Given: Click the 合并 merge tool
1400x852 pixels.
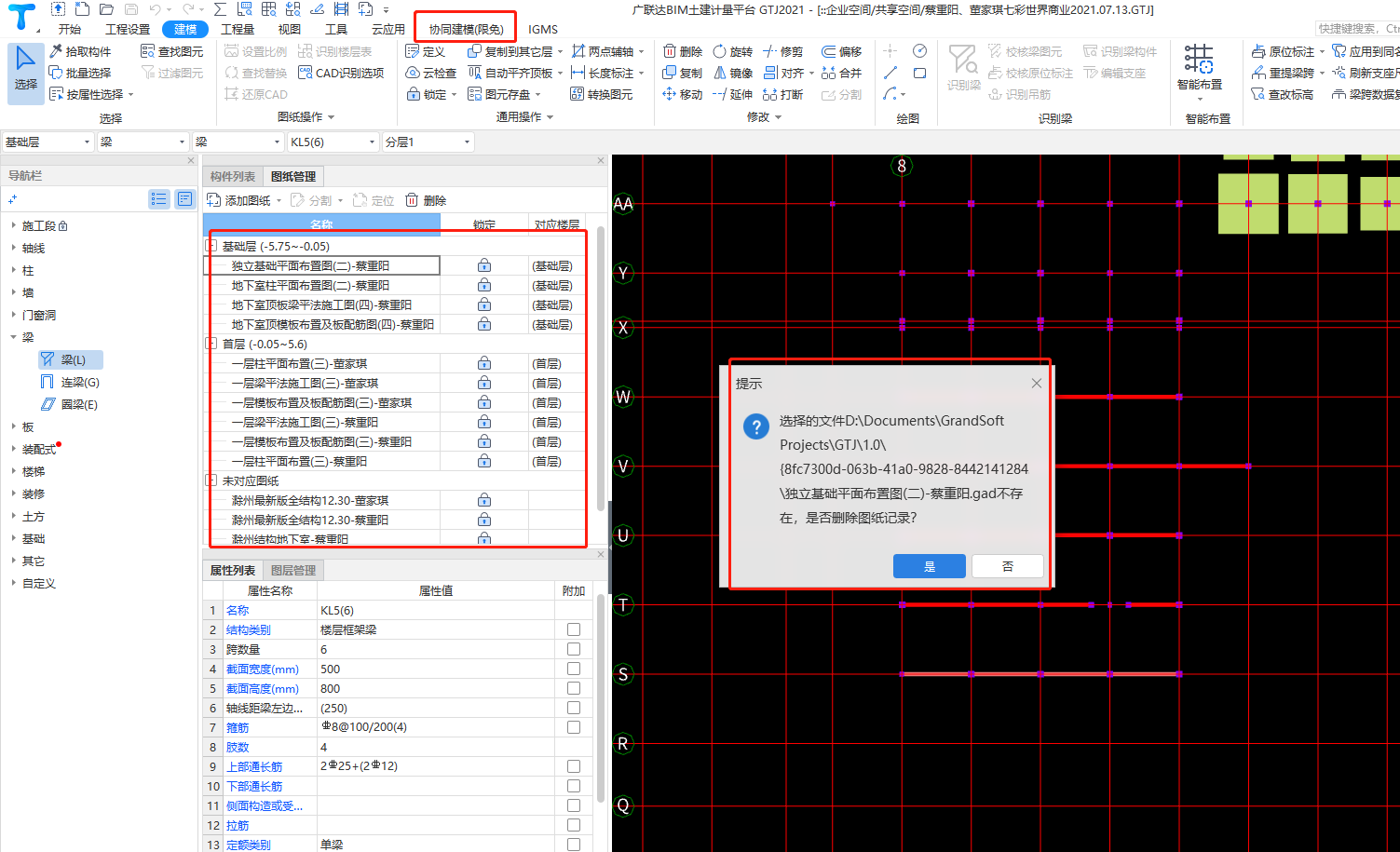Looking at the screenshot, I should tap(842, 73).
